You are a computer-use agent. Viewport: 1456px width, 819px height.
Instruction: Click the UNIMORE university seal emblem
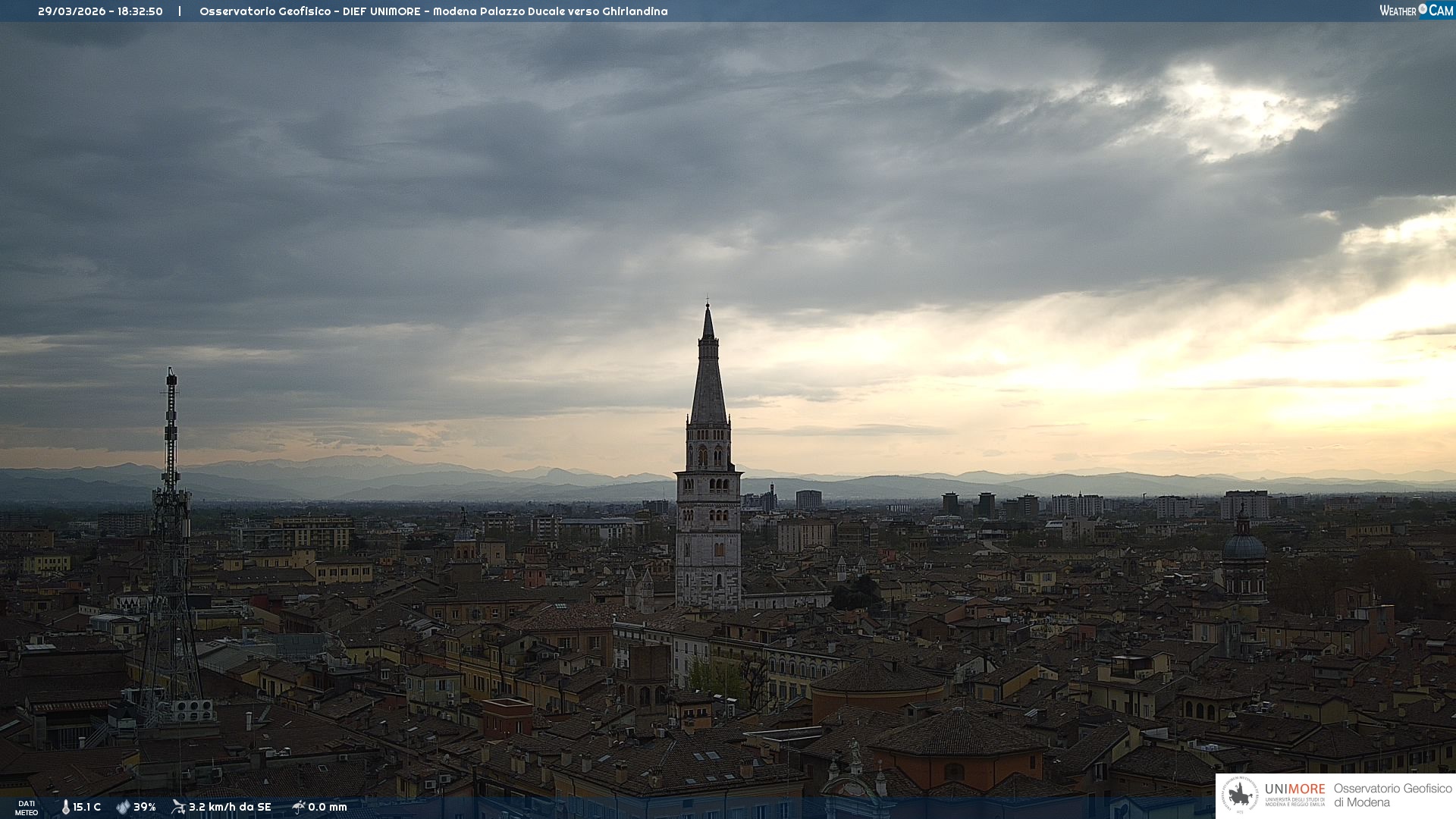(x=1240, y=795)
